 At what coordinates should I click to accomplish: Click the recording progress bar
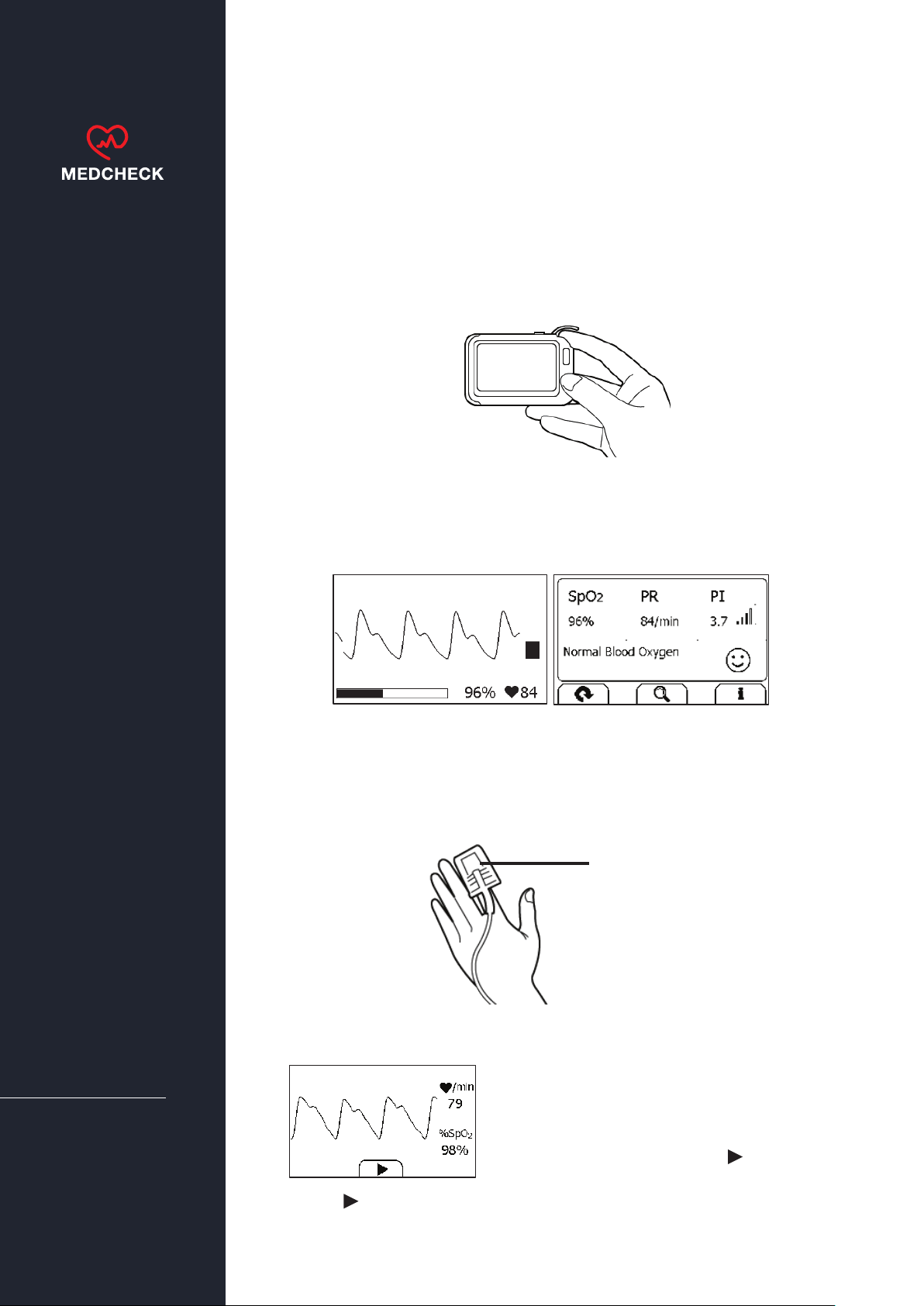click(392, 693)
